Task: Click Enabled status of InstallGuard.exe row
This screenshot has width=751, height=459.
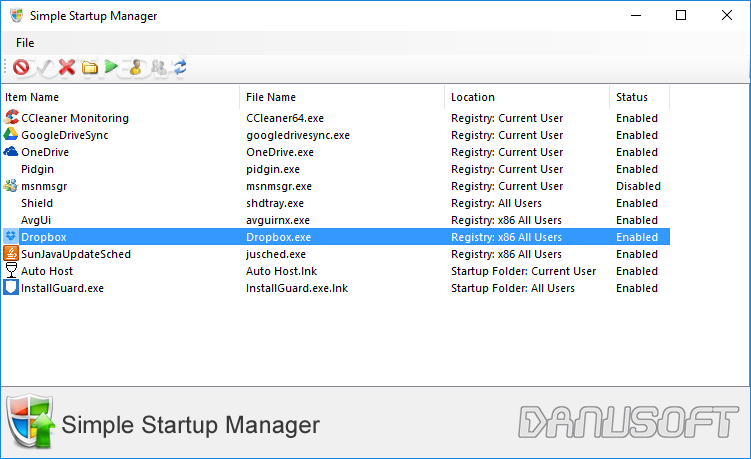Action: [637, 288]
